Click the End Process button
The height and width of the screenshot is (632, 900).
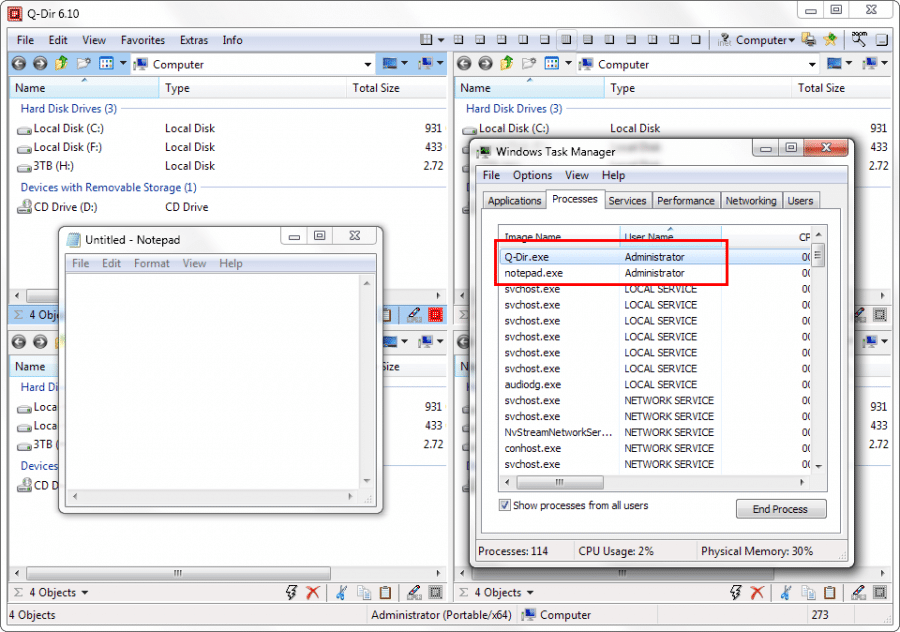click(781, 509)
